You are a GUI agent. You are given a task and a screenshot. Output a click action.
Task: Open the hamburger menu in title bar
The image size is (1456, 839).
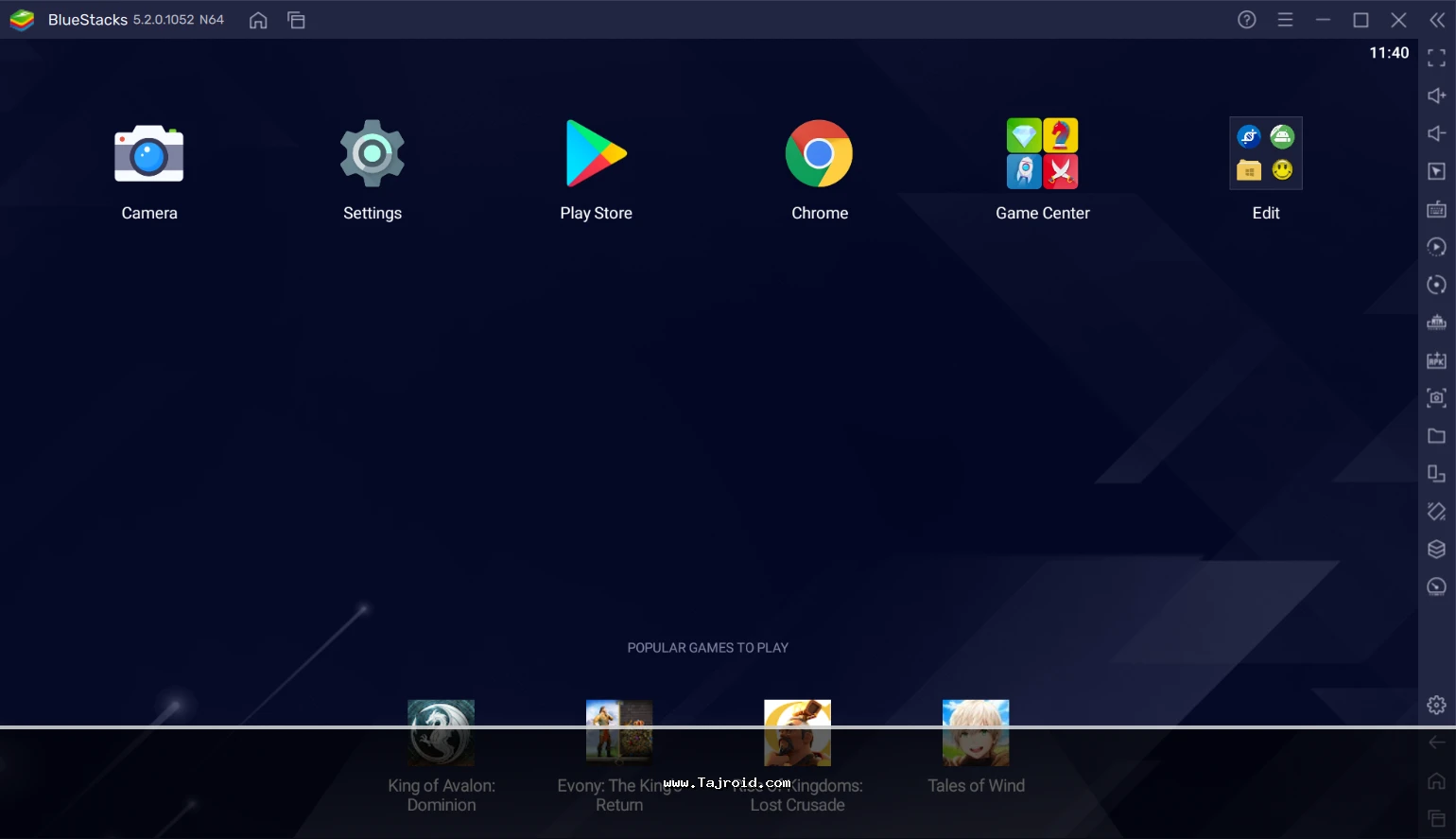click(x=1285, y=20)
